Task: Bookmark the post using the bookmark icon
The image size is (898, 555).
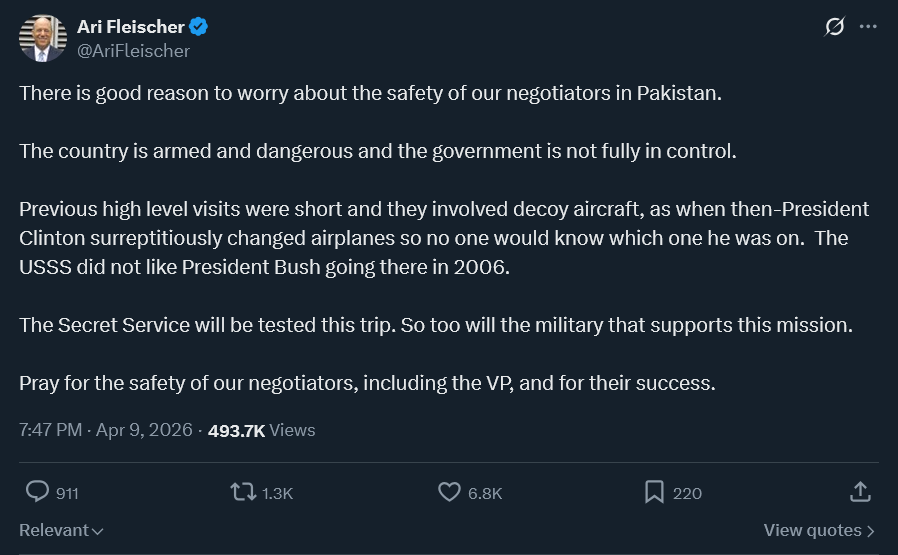Action: pos(654,492)
